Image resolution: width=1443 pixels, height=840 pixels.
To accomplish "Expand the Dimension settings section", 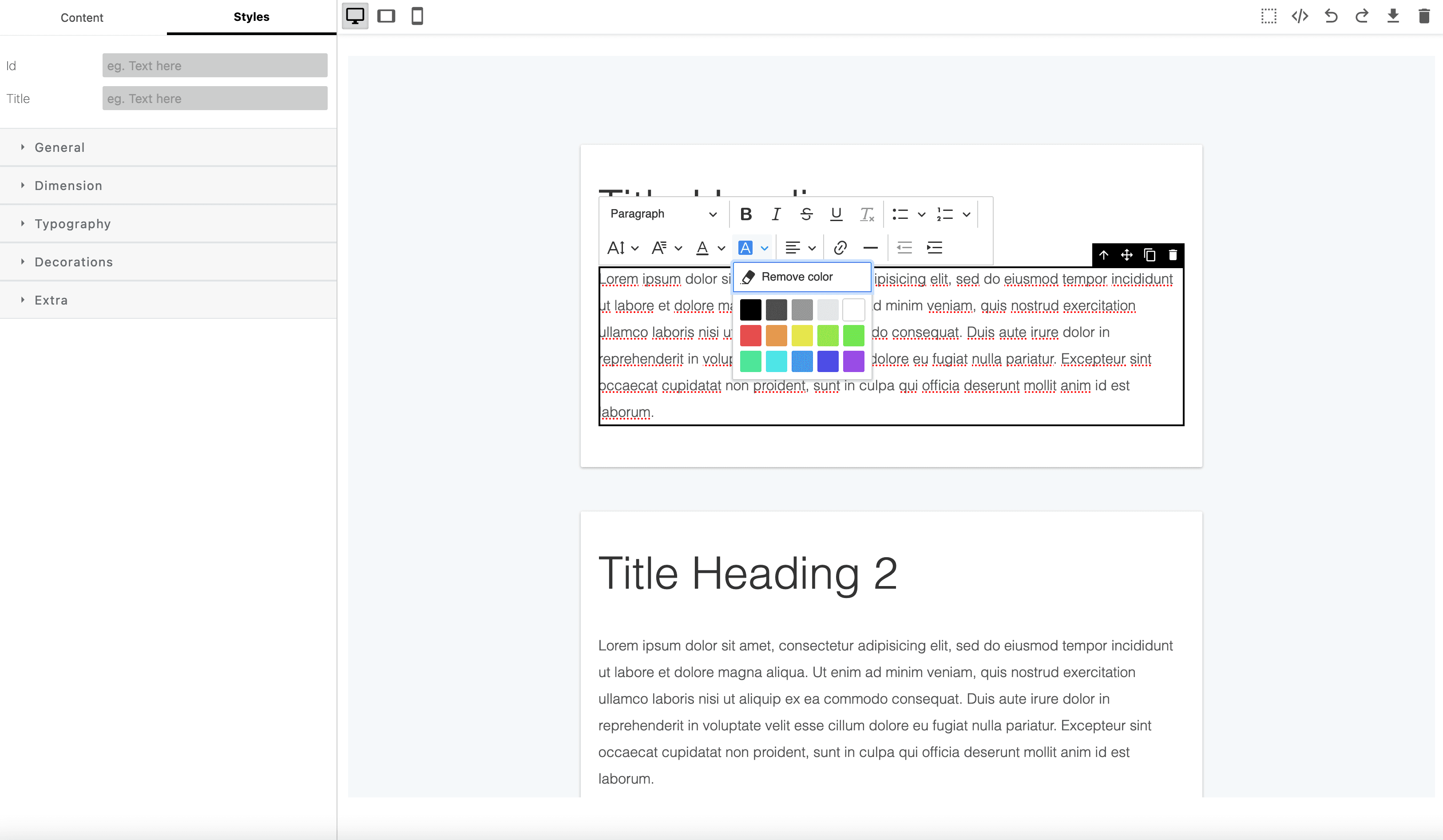I will 68,185.
